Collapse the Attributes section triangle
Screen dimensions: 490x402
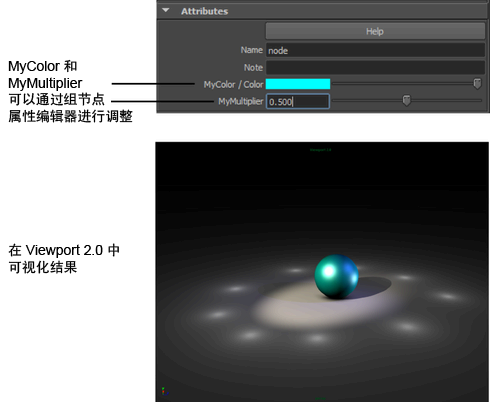pyautogui.click(x=166, y=10)
